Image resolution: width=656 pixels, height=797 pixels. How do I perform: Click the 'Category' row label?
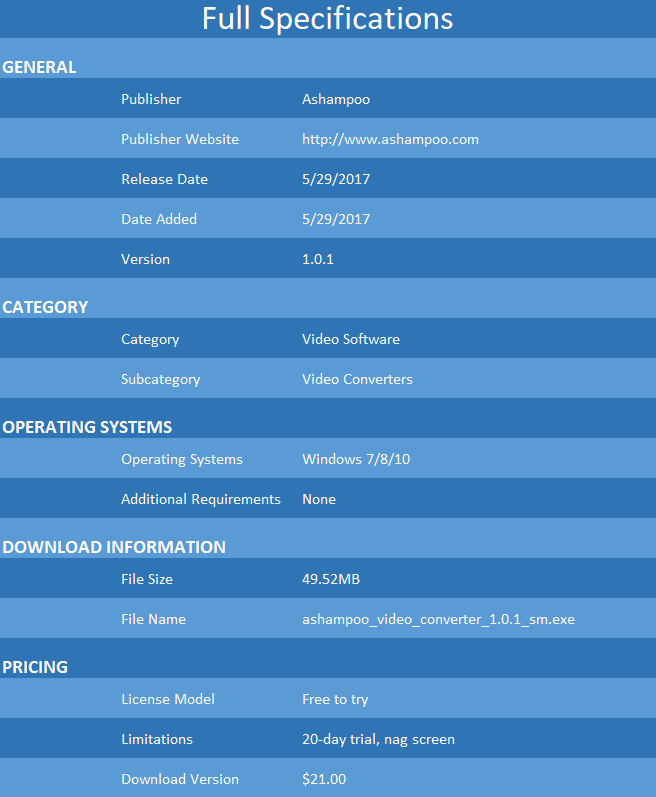(x=150, y=340)
